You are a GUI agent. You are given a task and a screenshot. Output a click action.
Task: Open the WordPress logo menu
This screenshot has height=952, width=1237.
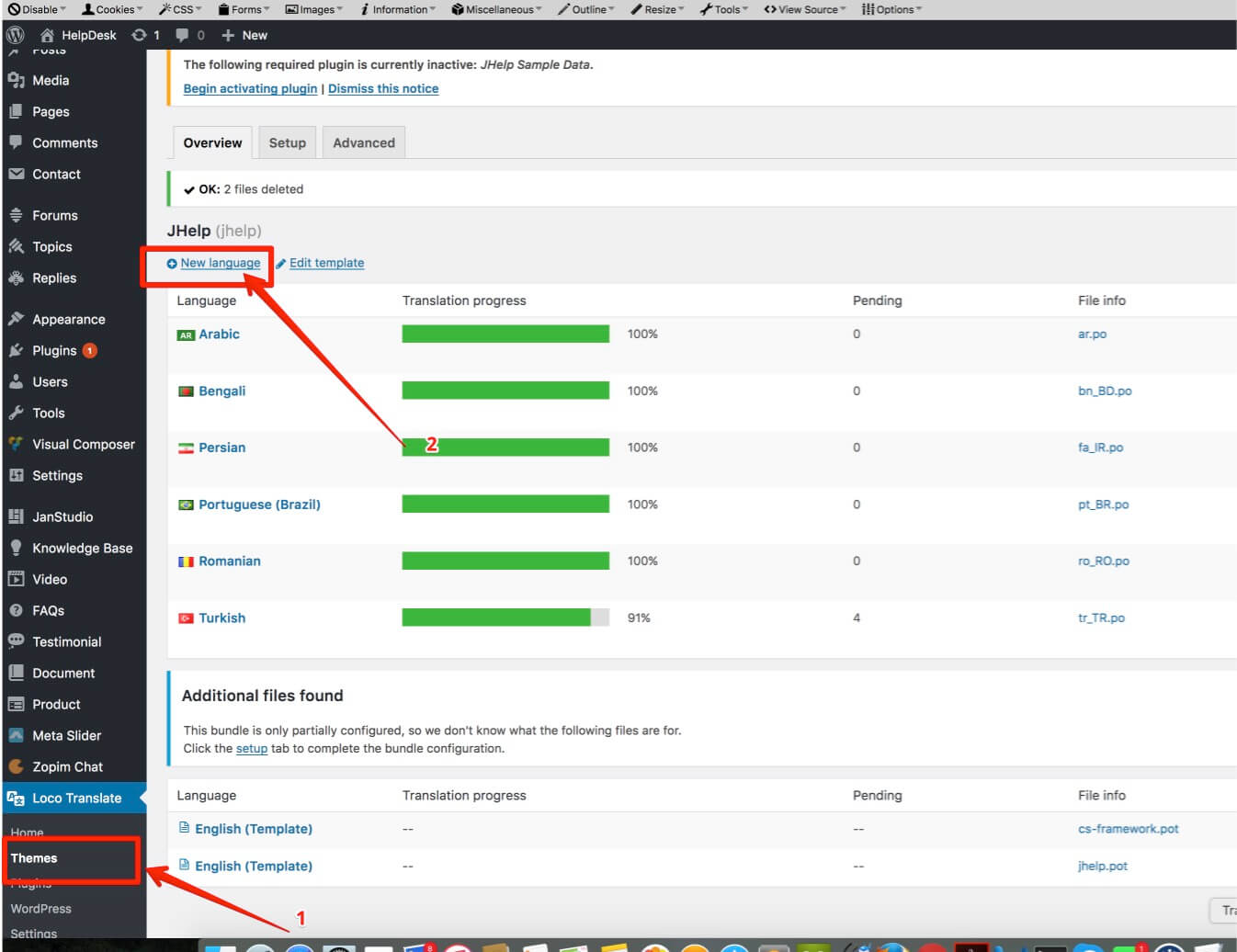[x=15, y=35]
